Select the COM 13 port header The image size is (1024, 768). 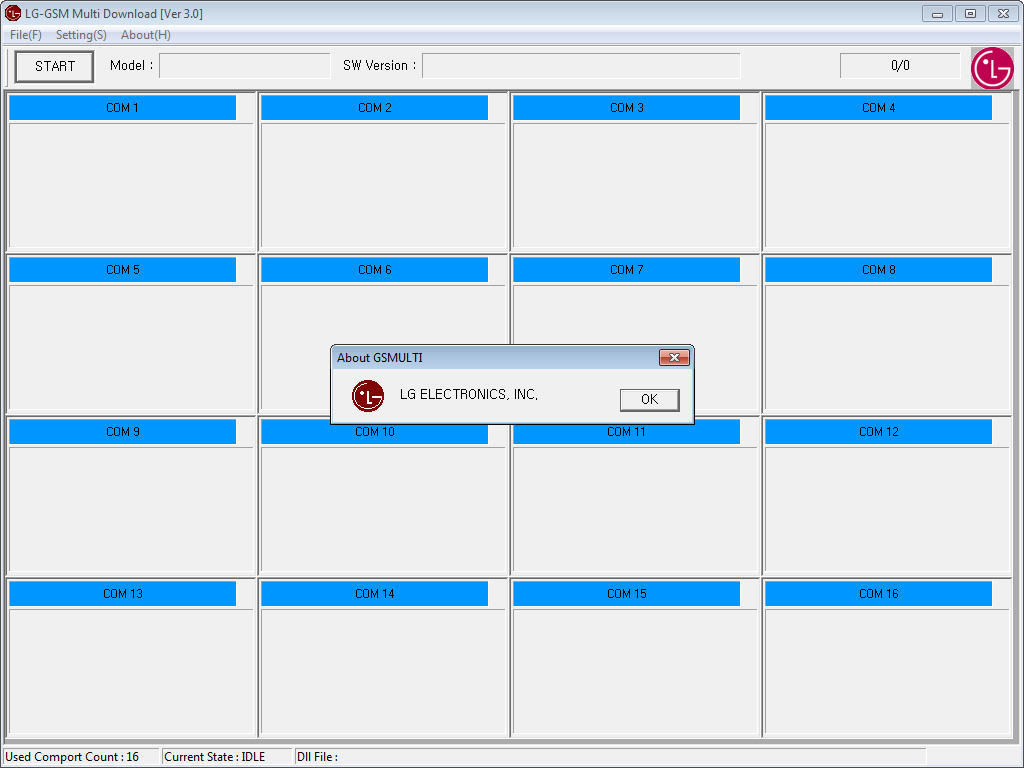(x=122, y=594)
